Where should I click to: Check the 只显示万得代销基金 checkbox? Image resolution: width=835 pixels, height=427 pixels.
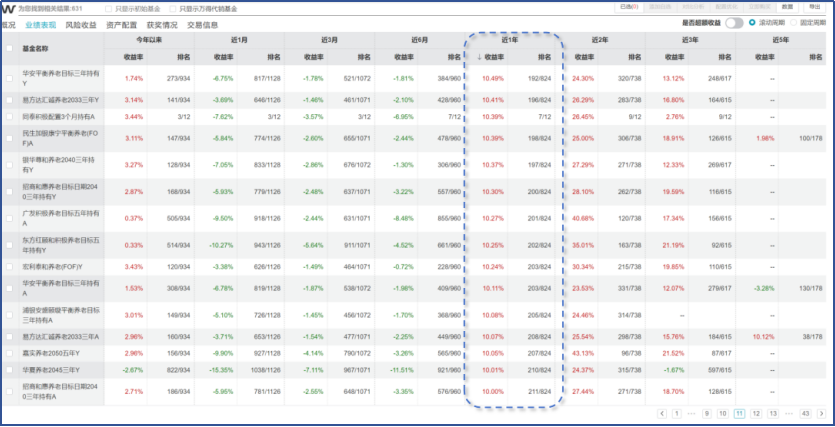[173, 9]
